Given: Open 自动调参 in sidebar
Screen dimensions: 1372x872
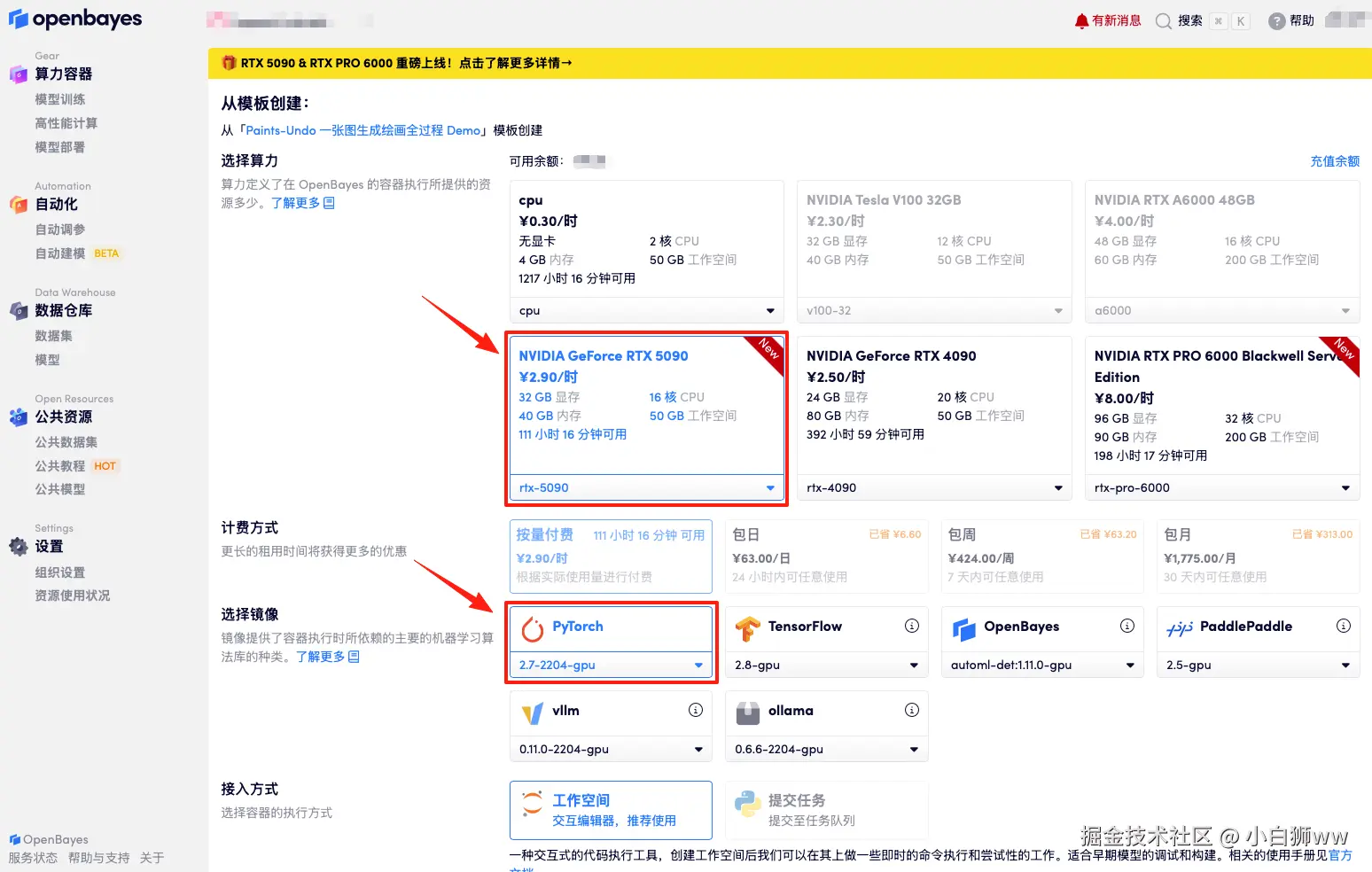Looking at the screenshot, I should 60,230.
